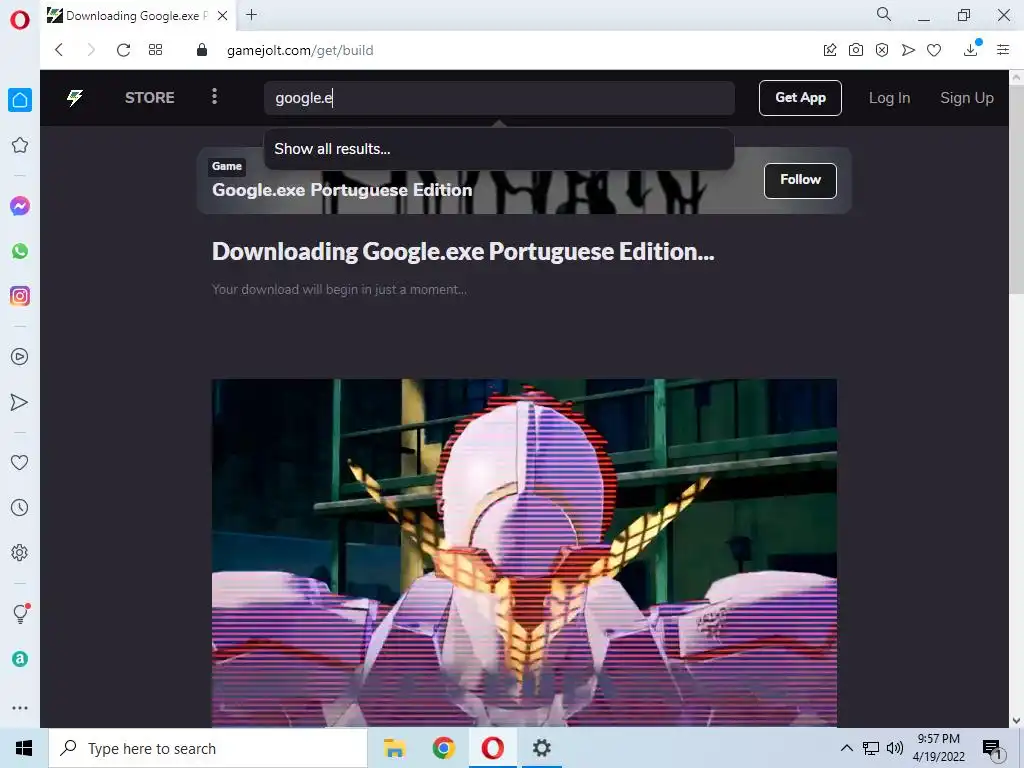Open the notification center icon
The width and height of the screenshot is (1024, 768).
tap(992, 749)
